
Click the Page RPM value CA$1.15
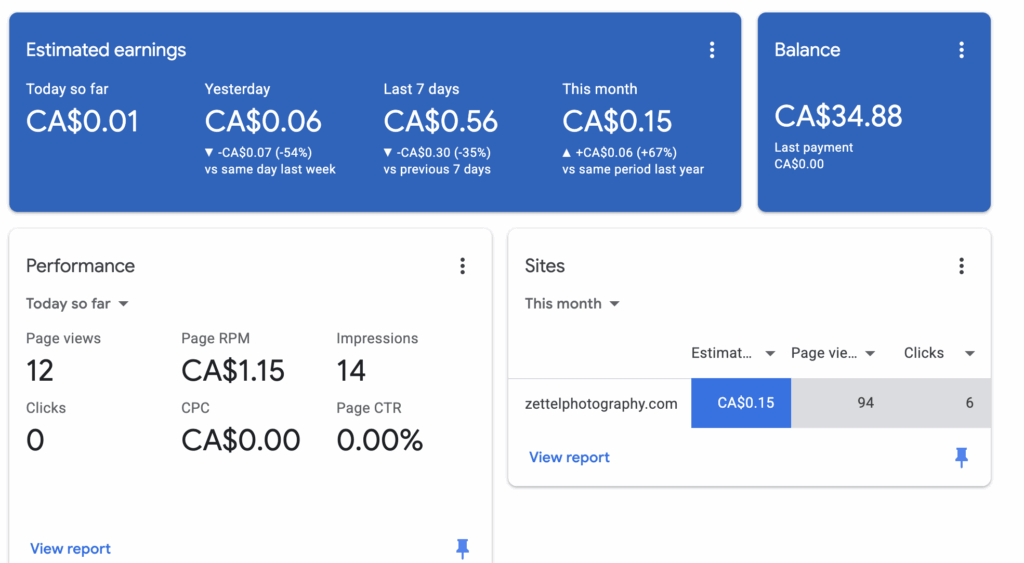click(x=233, y=371)
